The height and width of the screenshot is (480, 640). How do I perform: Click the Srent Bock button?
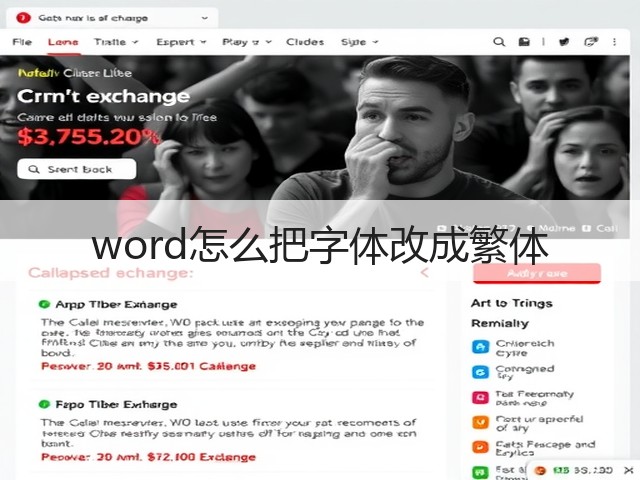[x=76, y=169]
